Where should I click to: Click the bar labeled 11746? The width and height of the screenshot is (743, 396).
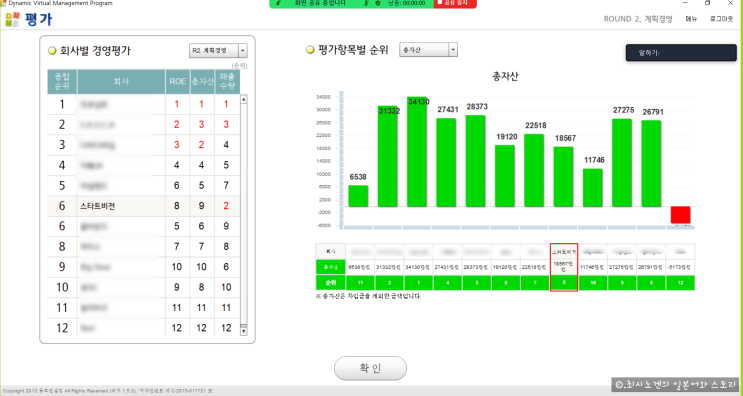(x=593, y=188)
